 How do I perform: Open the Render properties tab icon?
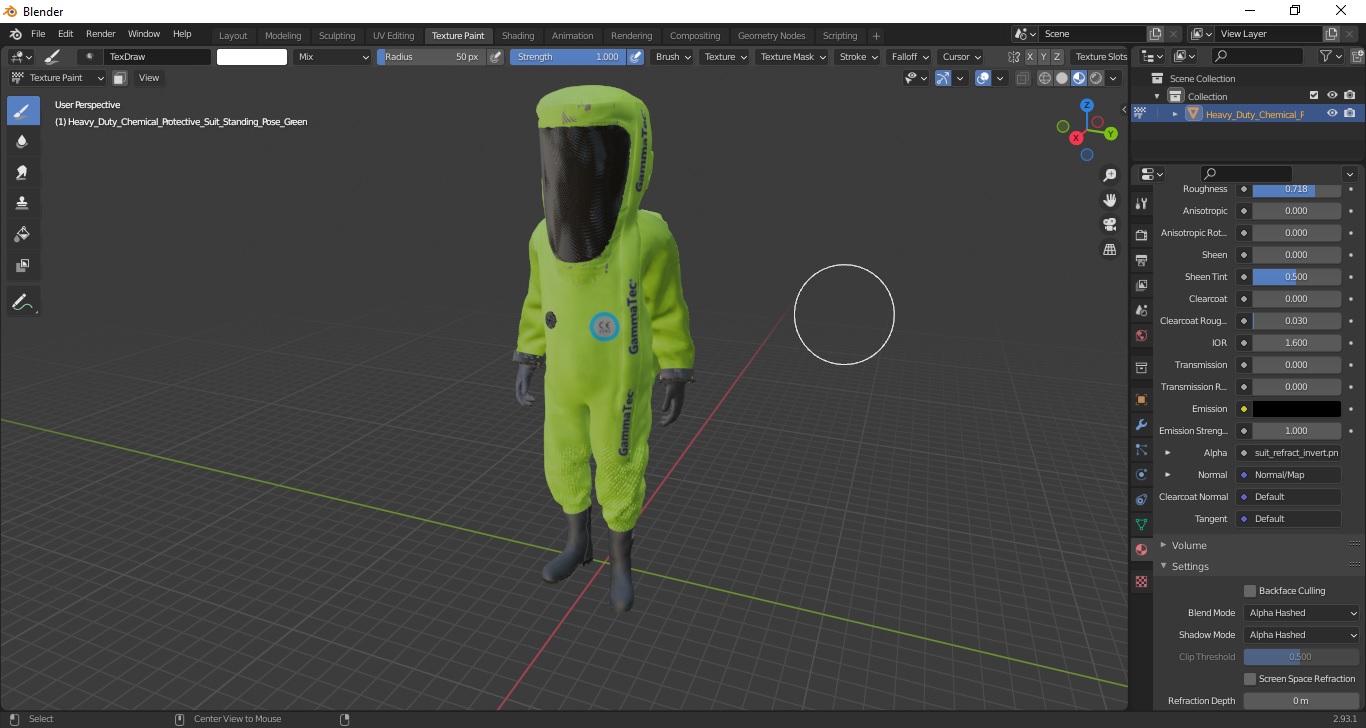pyautogui.click(x=1141, y=235)
